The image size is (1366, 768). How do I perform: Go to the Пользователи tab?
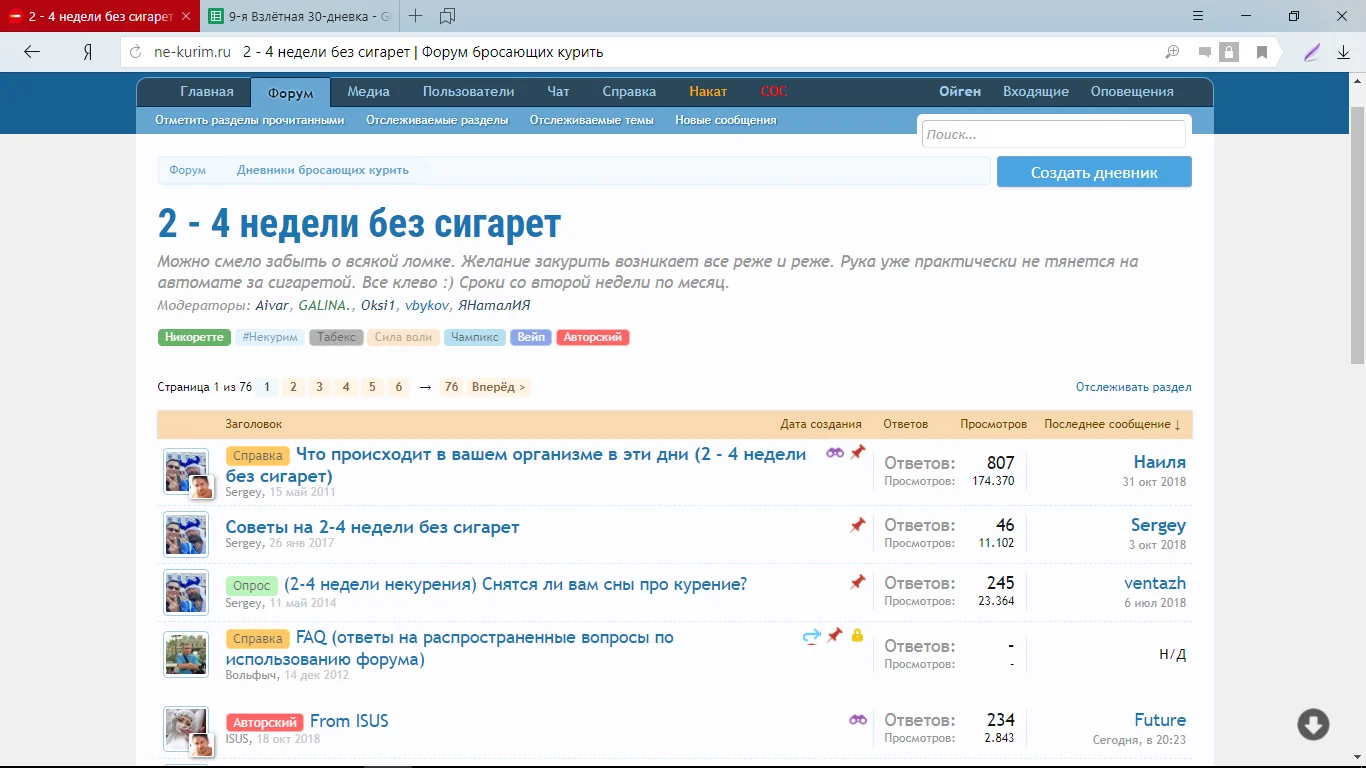pos(468,92)
